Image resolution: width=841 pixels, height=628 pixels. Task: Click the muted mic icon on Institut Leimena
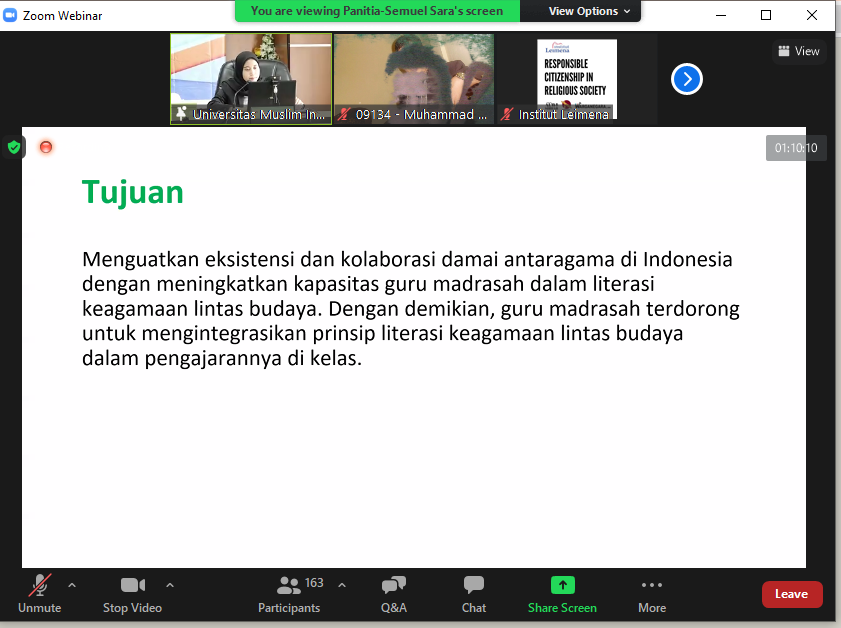506,114
